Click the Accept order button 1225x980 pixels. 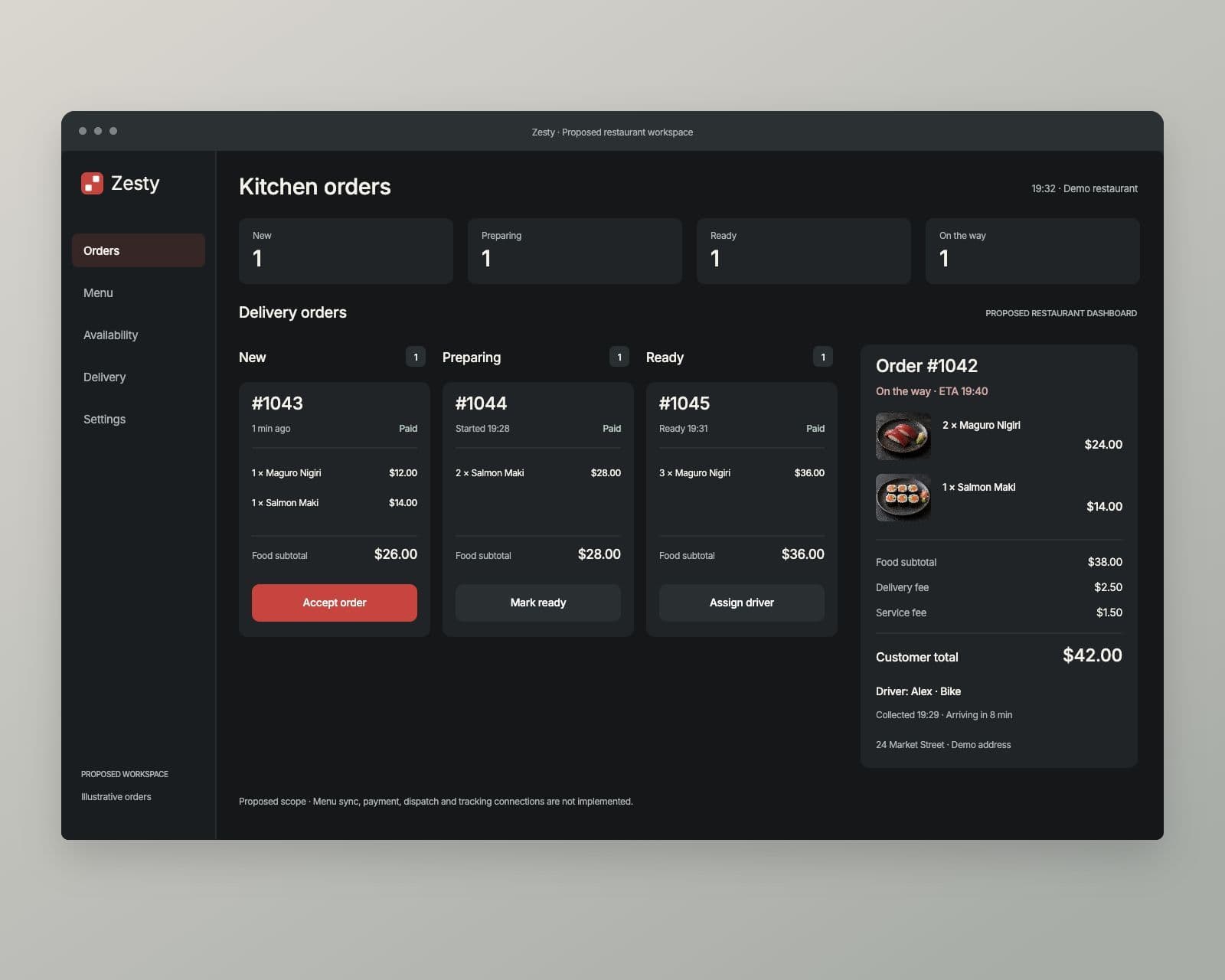(335, 603)
